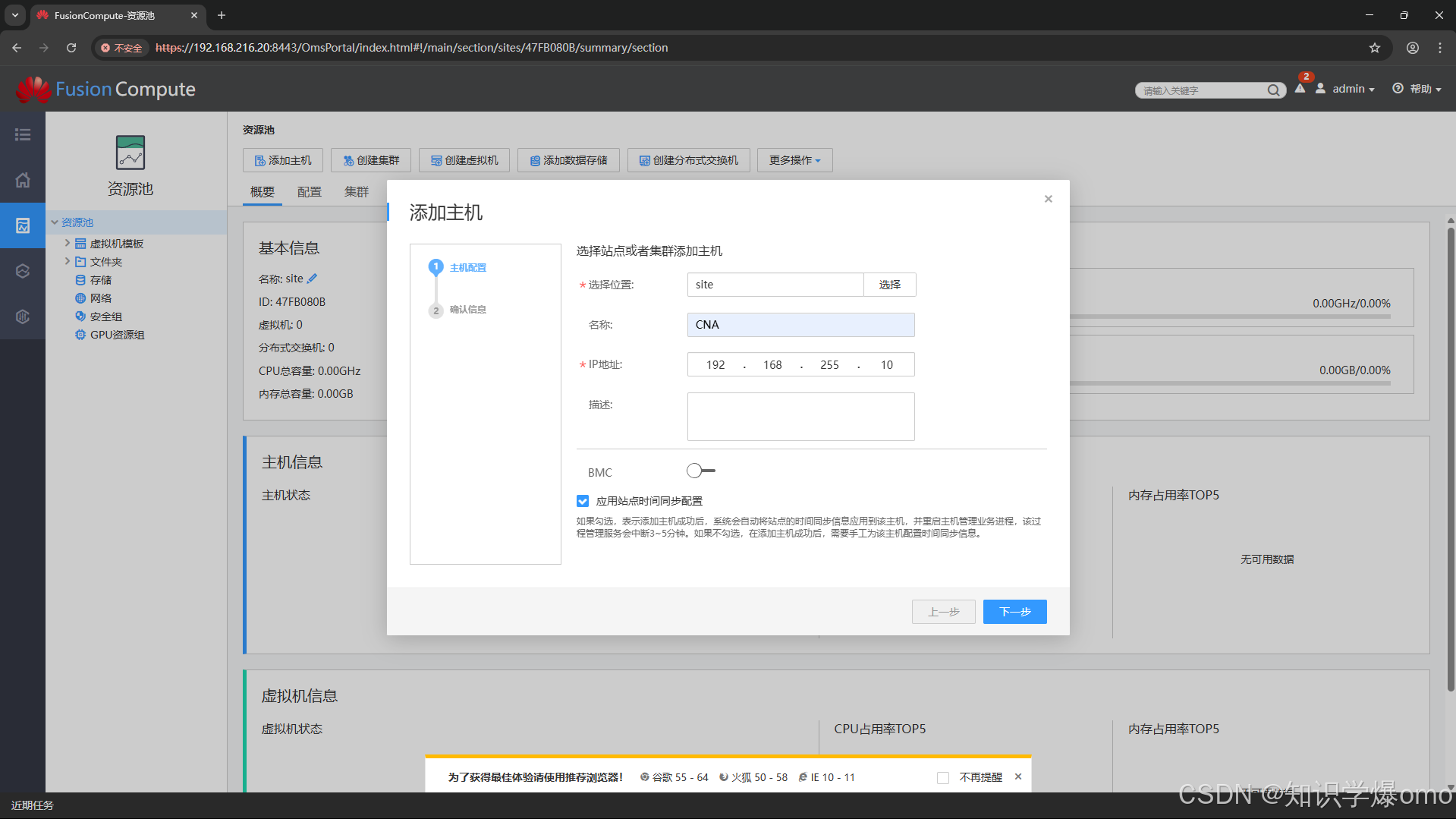The width and height of the screenshot is (1456, 819).
Task: Close the 添加主机 dialog
Action: 1049,199
